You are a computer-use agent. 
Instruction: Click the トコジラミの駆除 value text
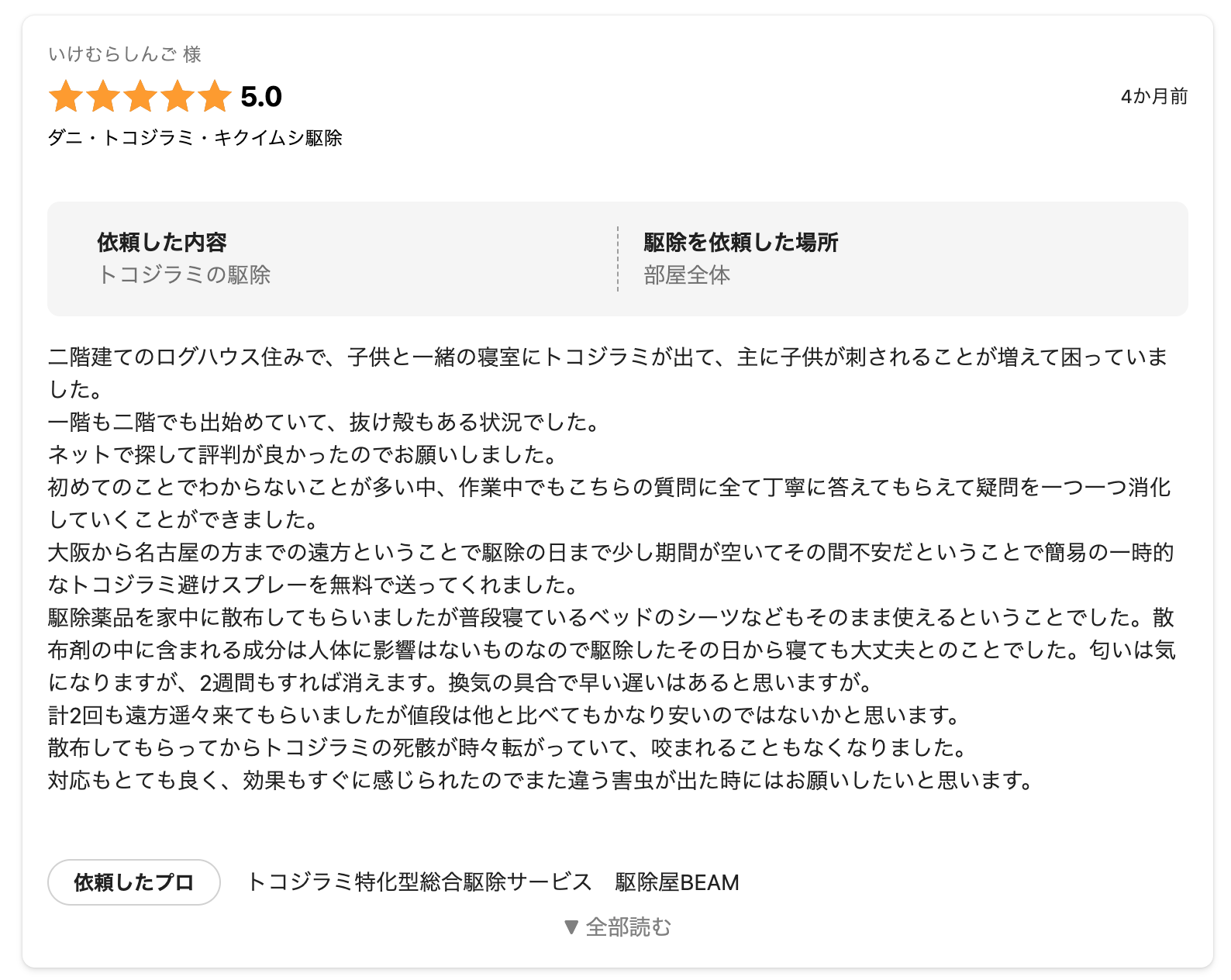[184, 275]
